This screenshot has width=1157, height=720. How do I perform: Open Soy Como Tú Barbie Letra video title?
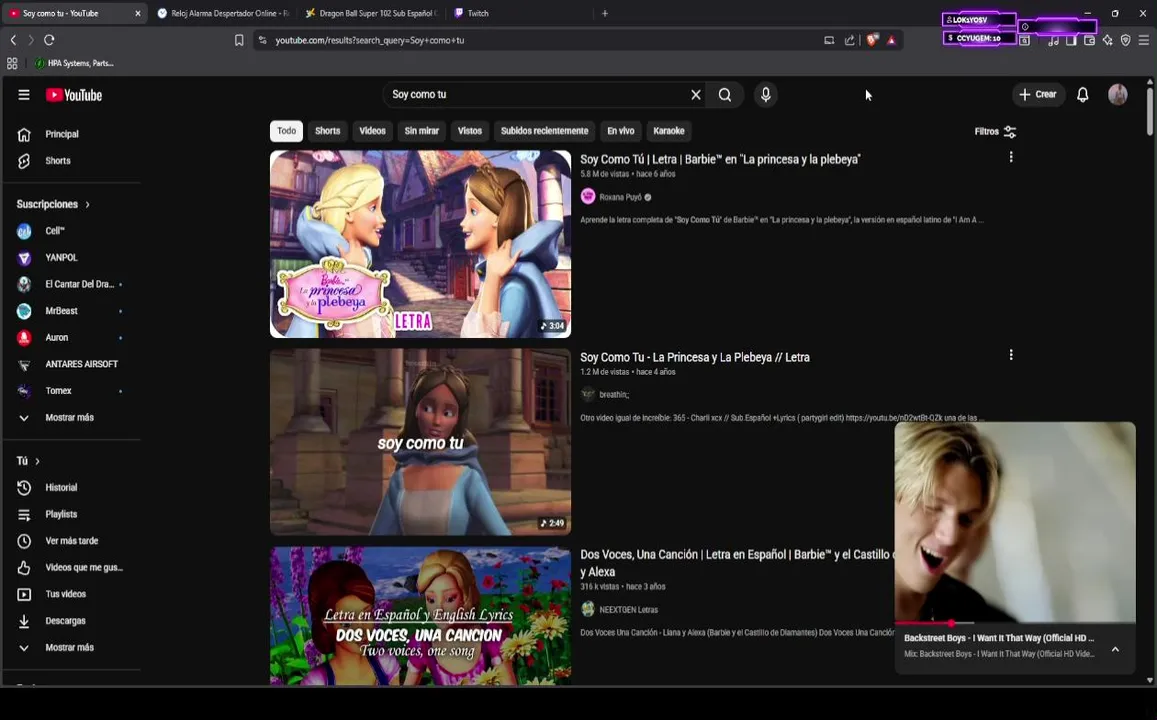[x=720, y=159]
